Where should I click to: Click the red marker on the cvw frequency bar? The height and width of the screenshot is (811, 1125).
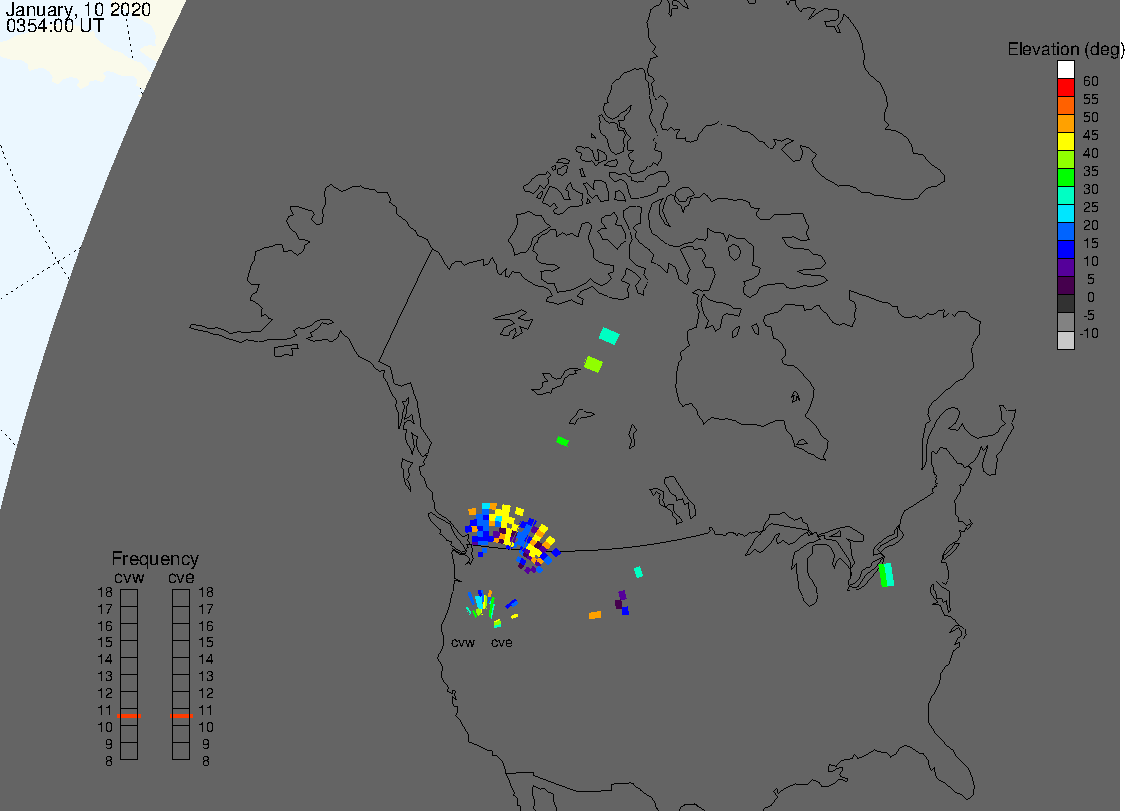coord(129,716)
